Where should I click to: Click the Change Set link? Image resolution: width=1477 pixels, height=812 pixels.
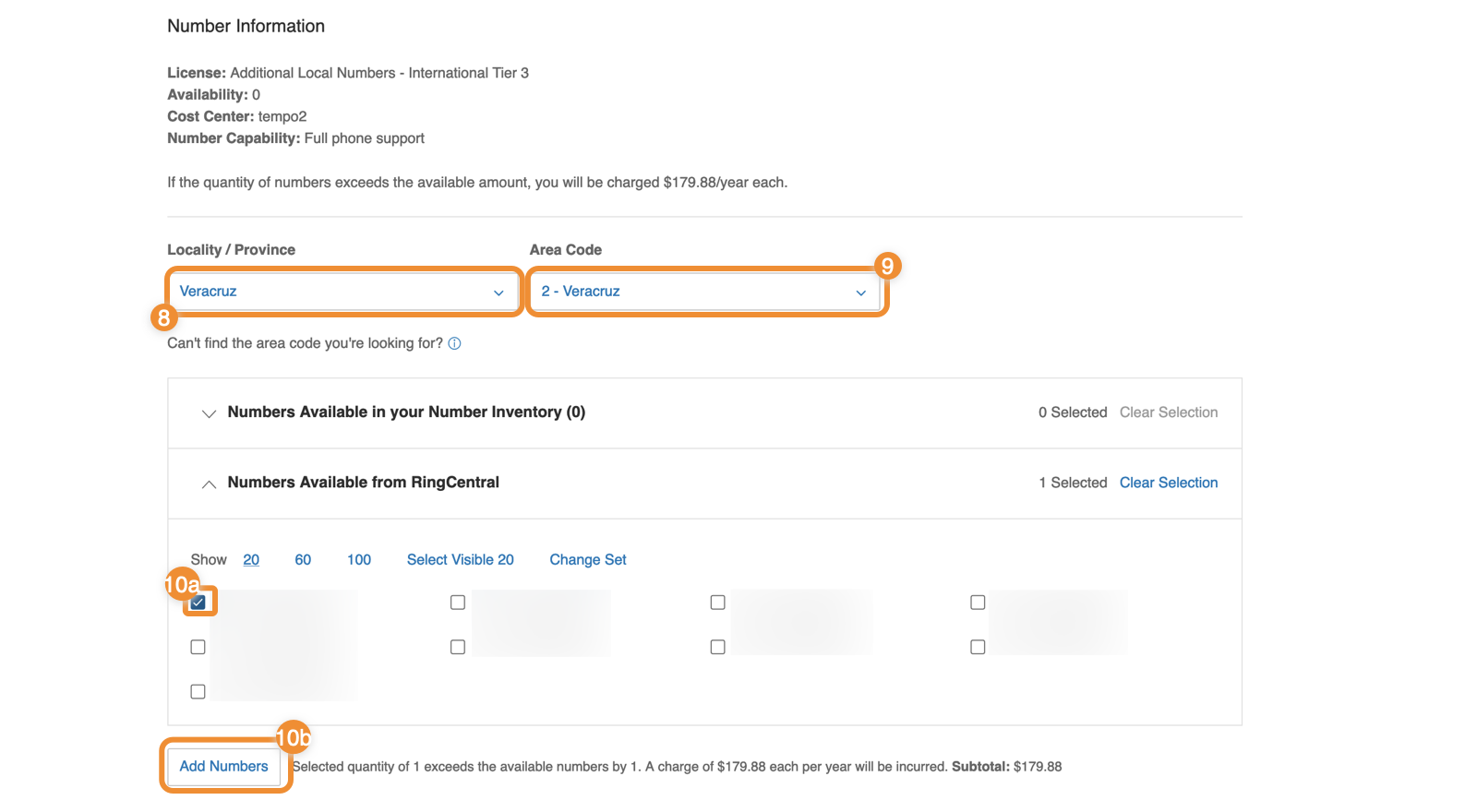tap(588, 560)
